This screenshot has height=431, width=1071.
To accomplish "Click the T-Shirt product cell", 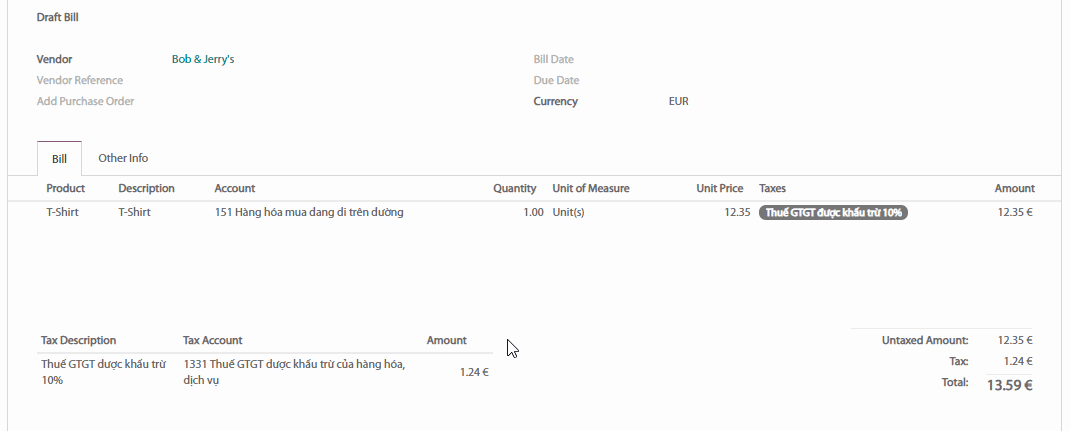I will click(x=62, y=212).
